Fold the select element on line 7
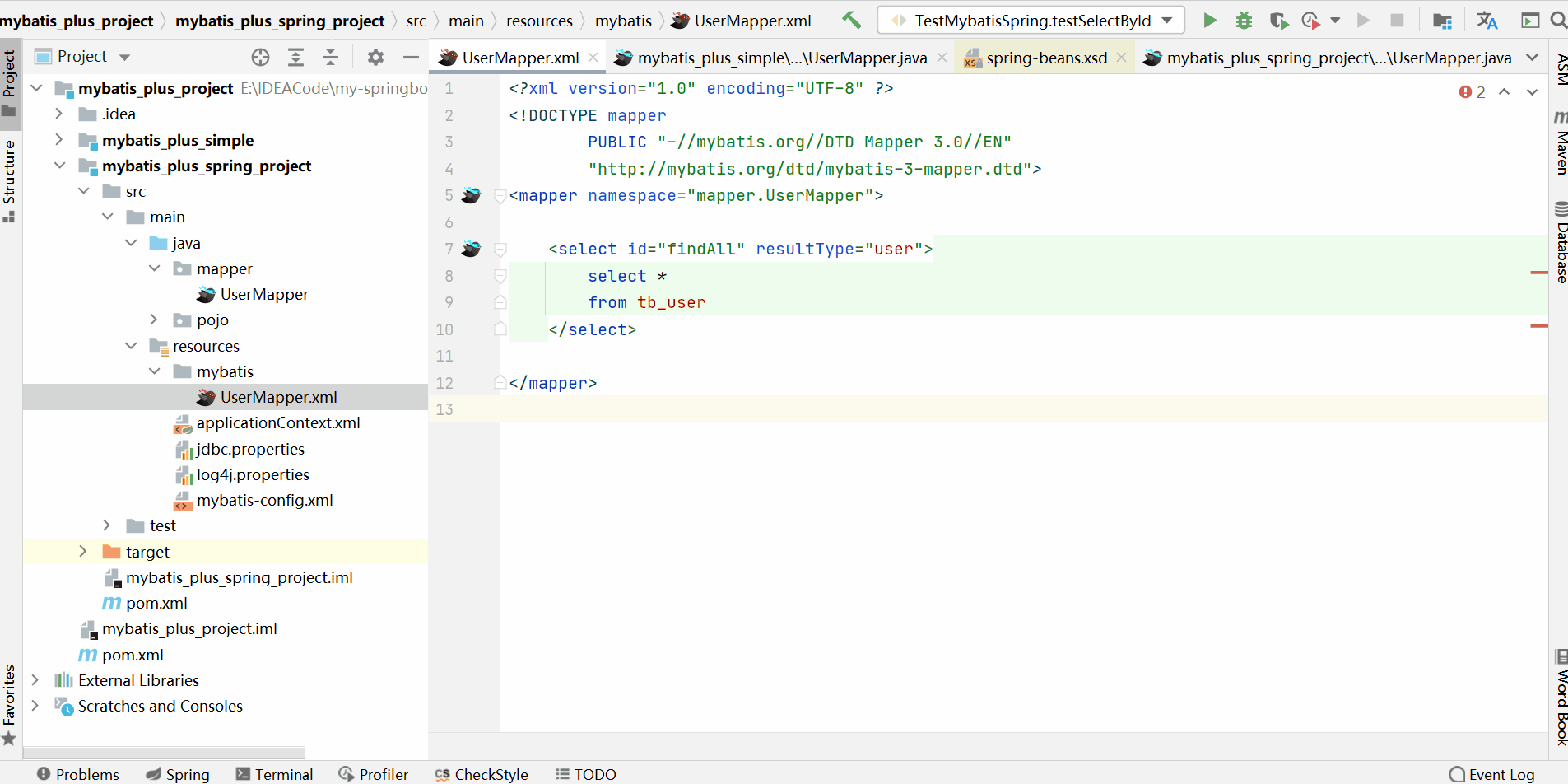 point(500,249)
